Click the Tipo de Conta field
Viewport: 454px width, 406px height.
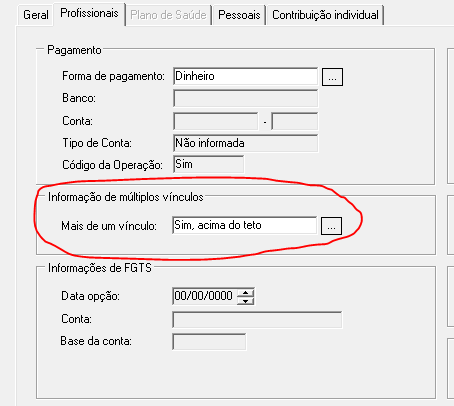click(245, 143)
